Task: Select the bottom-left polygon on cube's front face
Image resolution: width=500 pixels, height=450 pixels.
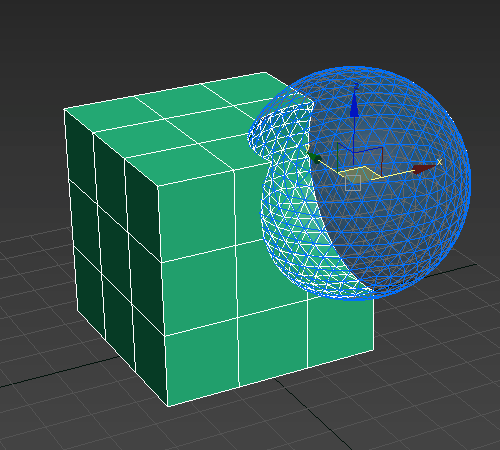Action: pos(202,363)
